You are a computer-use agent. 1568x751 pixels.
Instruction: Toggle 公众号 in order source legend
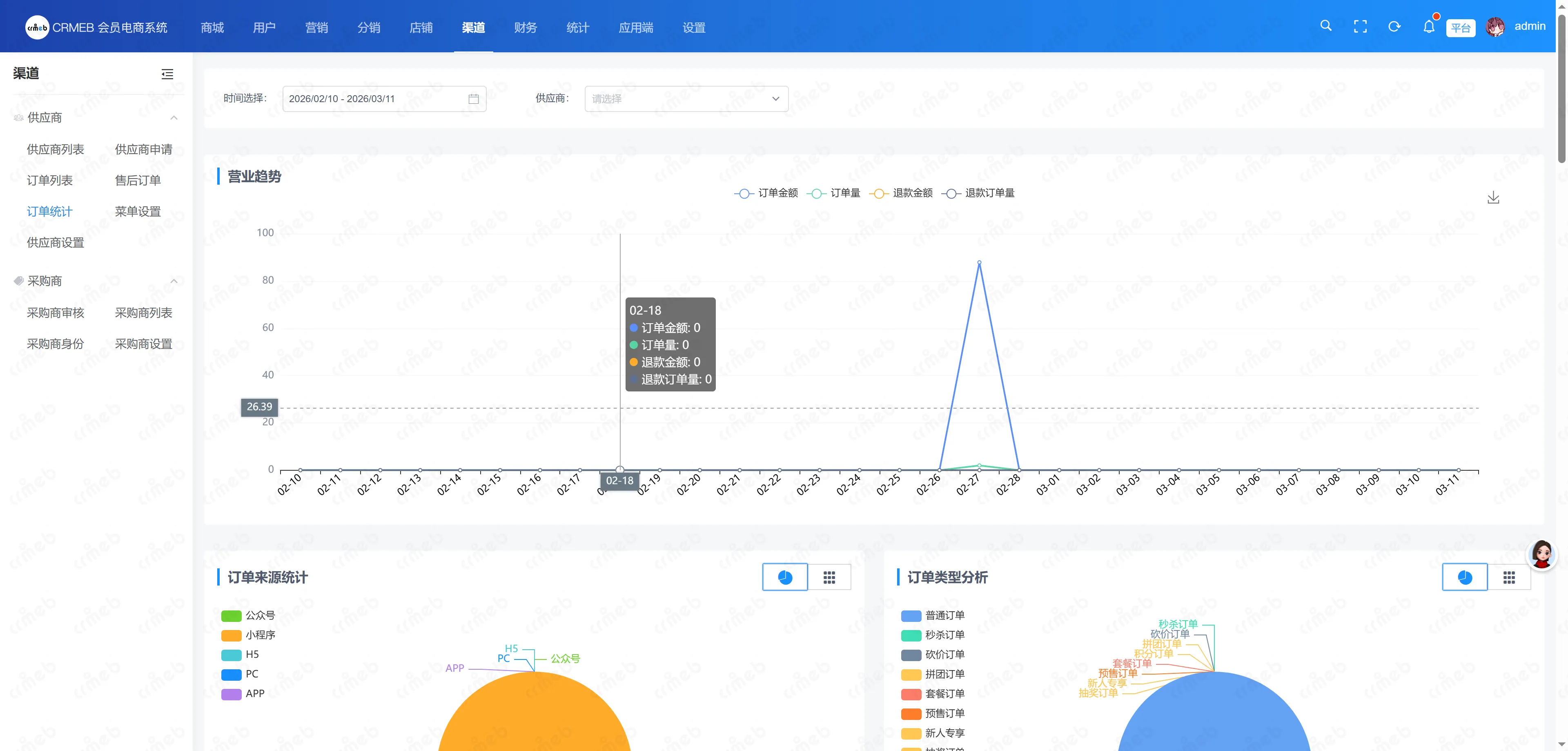click(248, 616)
